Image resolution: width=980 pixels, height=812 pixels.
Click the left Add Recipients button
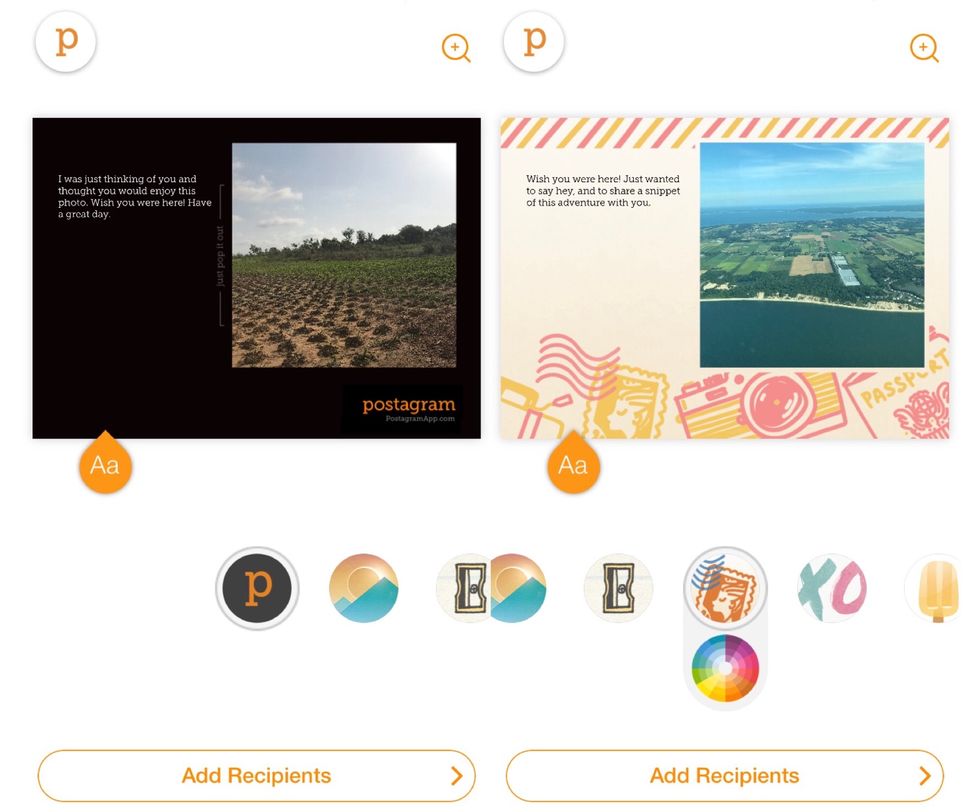click(256, 776)
